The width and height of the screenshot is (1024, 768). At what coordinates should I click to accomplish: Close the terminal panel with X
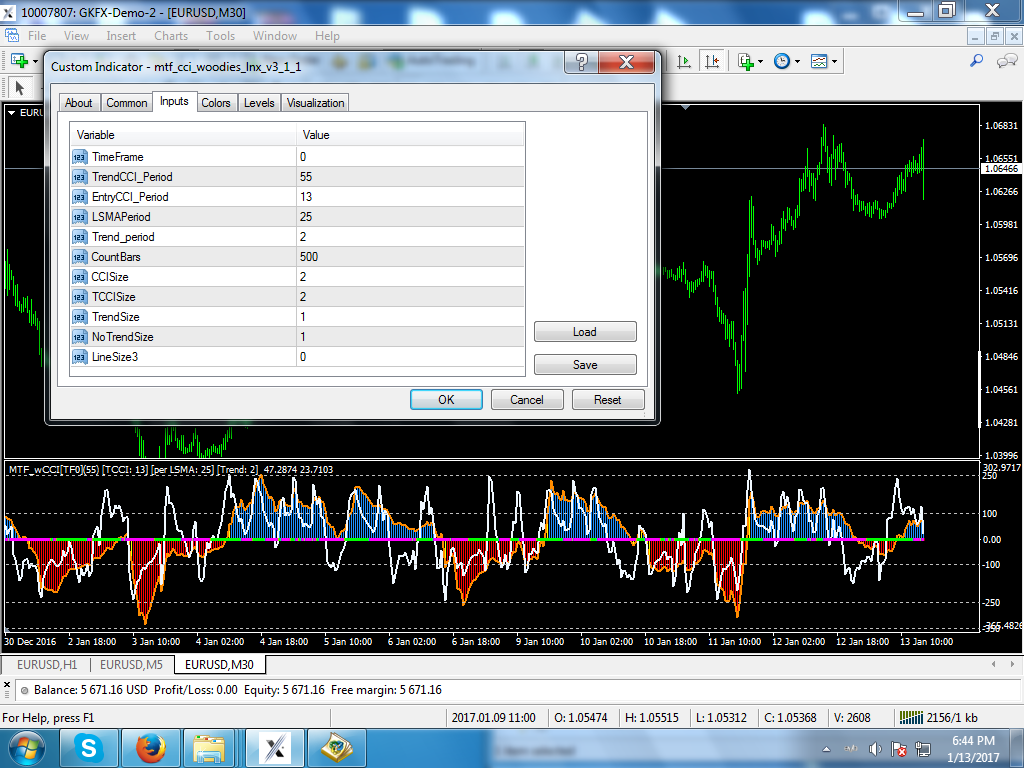[x=7, y=684]
